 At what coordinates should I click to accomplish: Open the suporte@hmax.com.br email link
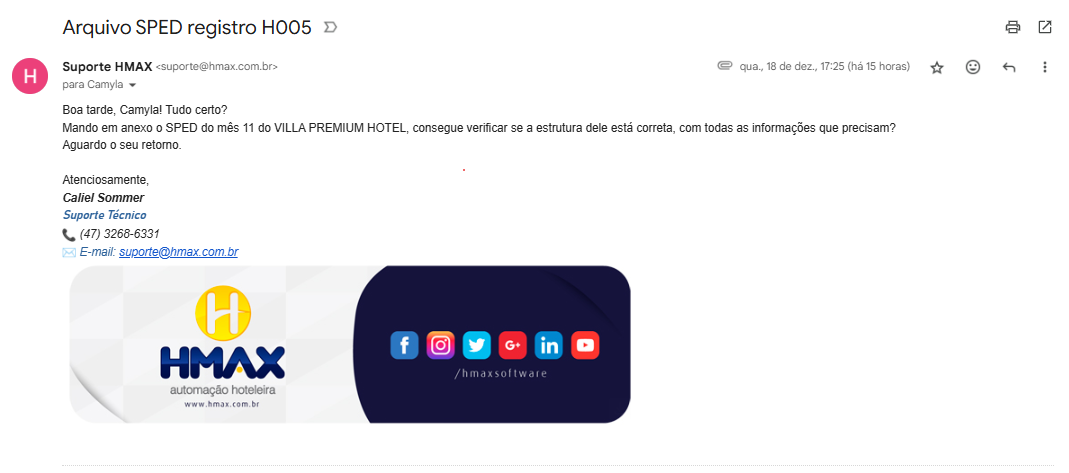click(179, 252)
